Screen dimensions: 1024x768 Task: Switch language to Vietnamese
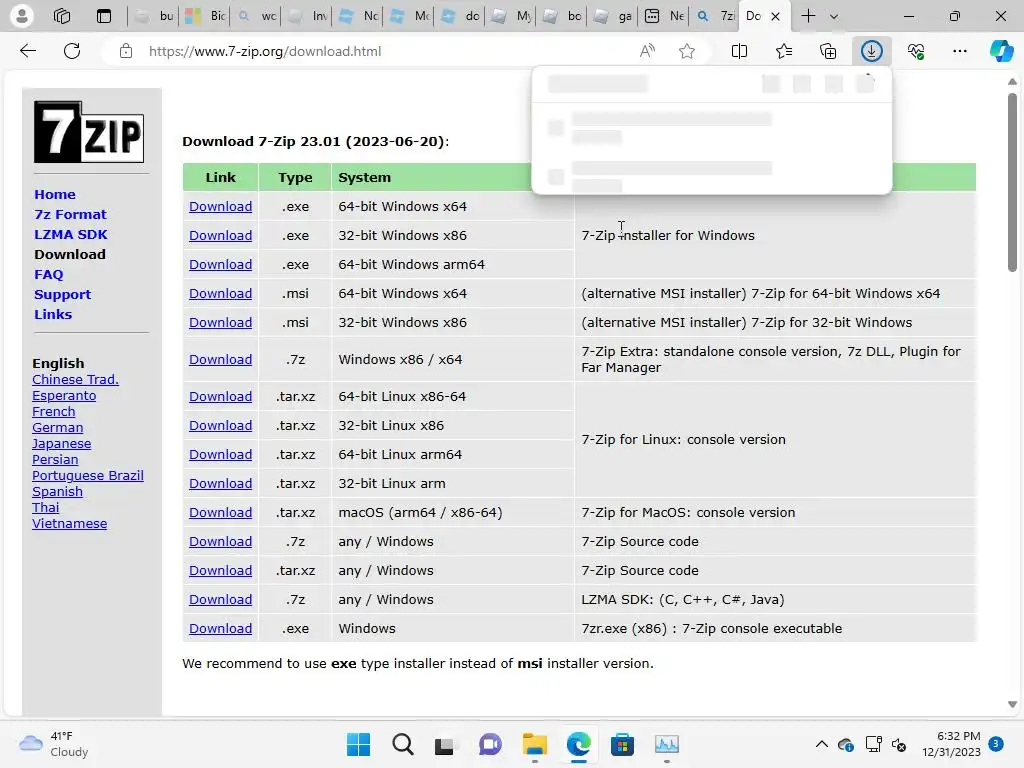point(69,523)
